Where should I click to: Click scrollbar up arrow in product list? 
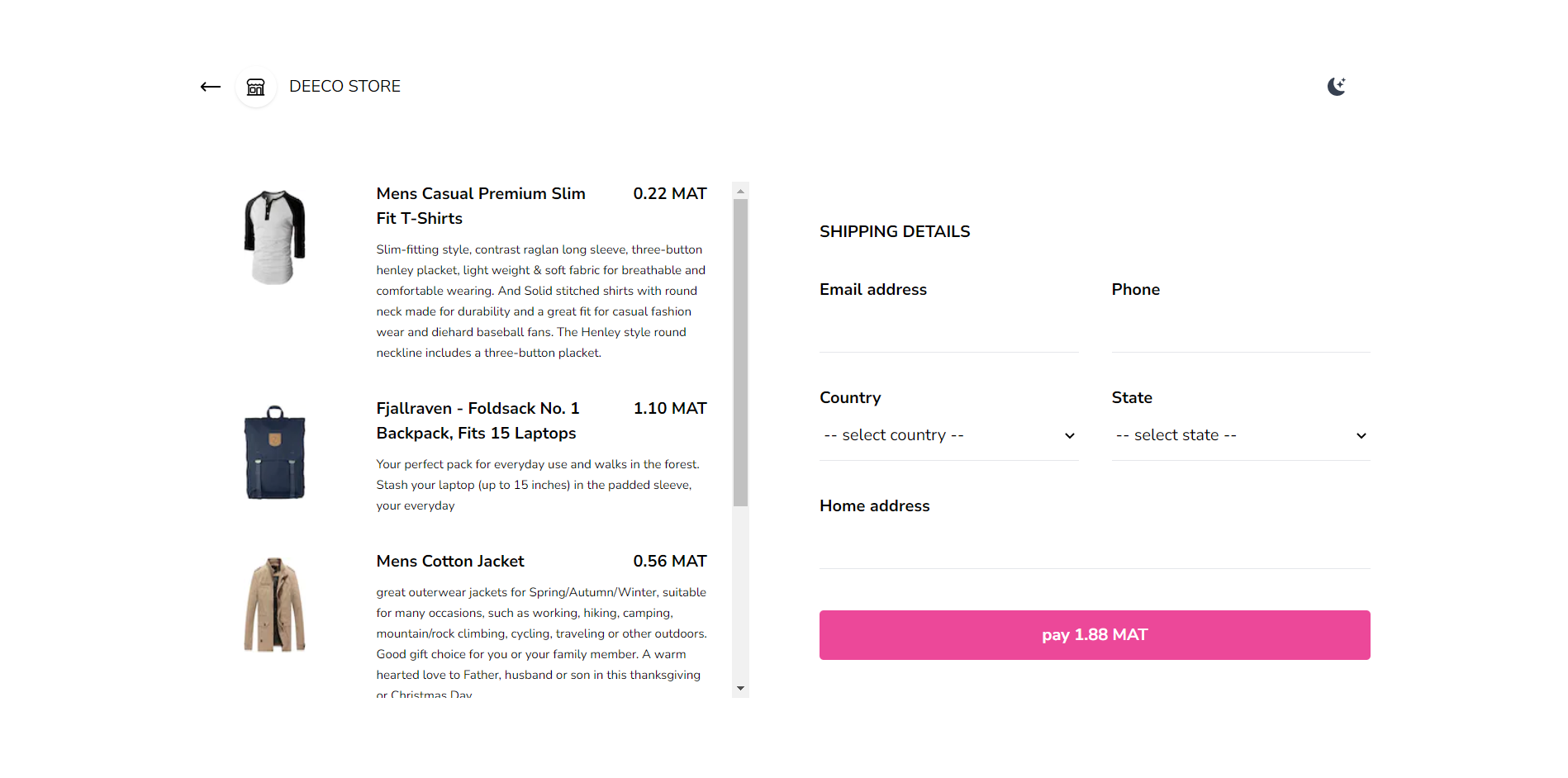click(x=740, y=191)
